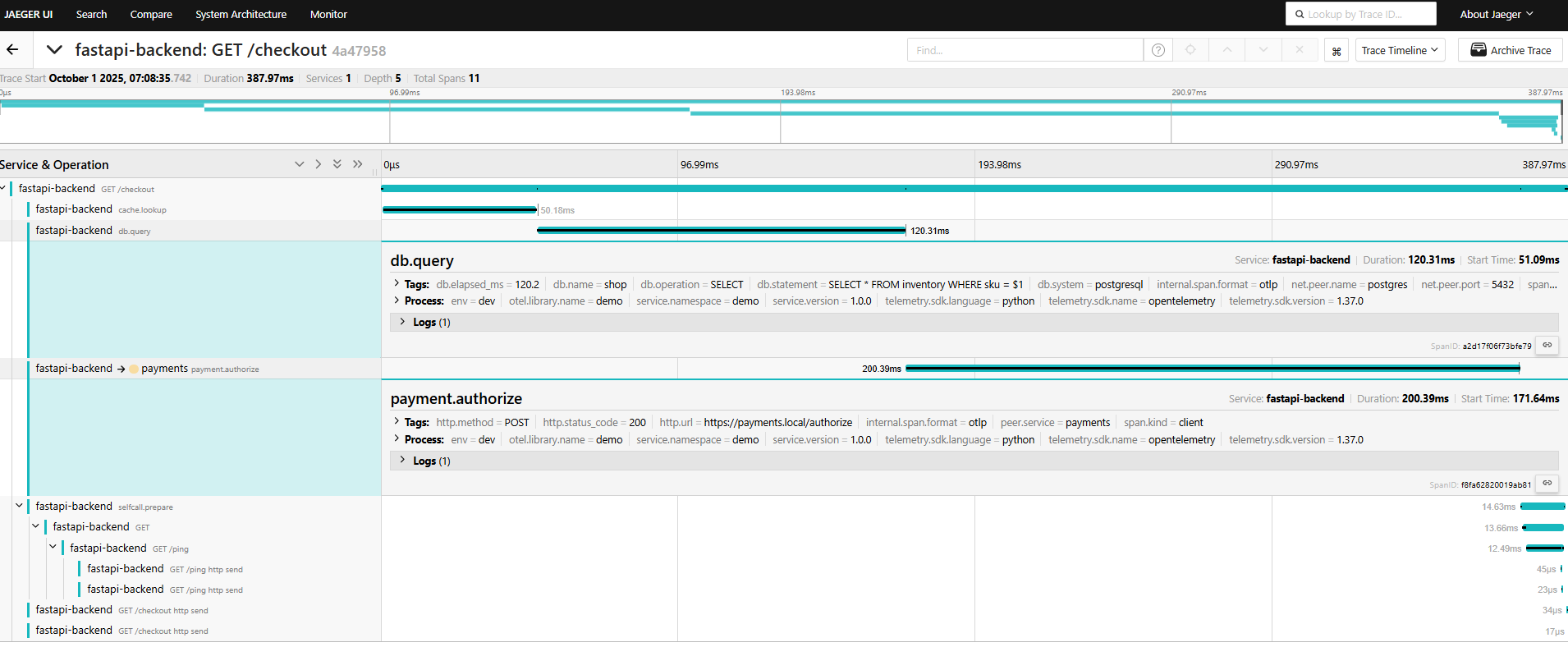The width and height of the screenshot is (1568, 647).
Task: Go to System Architecture page
Action: (x=241, y=14)
